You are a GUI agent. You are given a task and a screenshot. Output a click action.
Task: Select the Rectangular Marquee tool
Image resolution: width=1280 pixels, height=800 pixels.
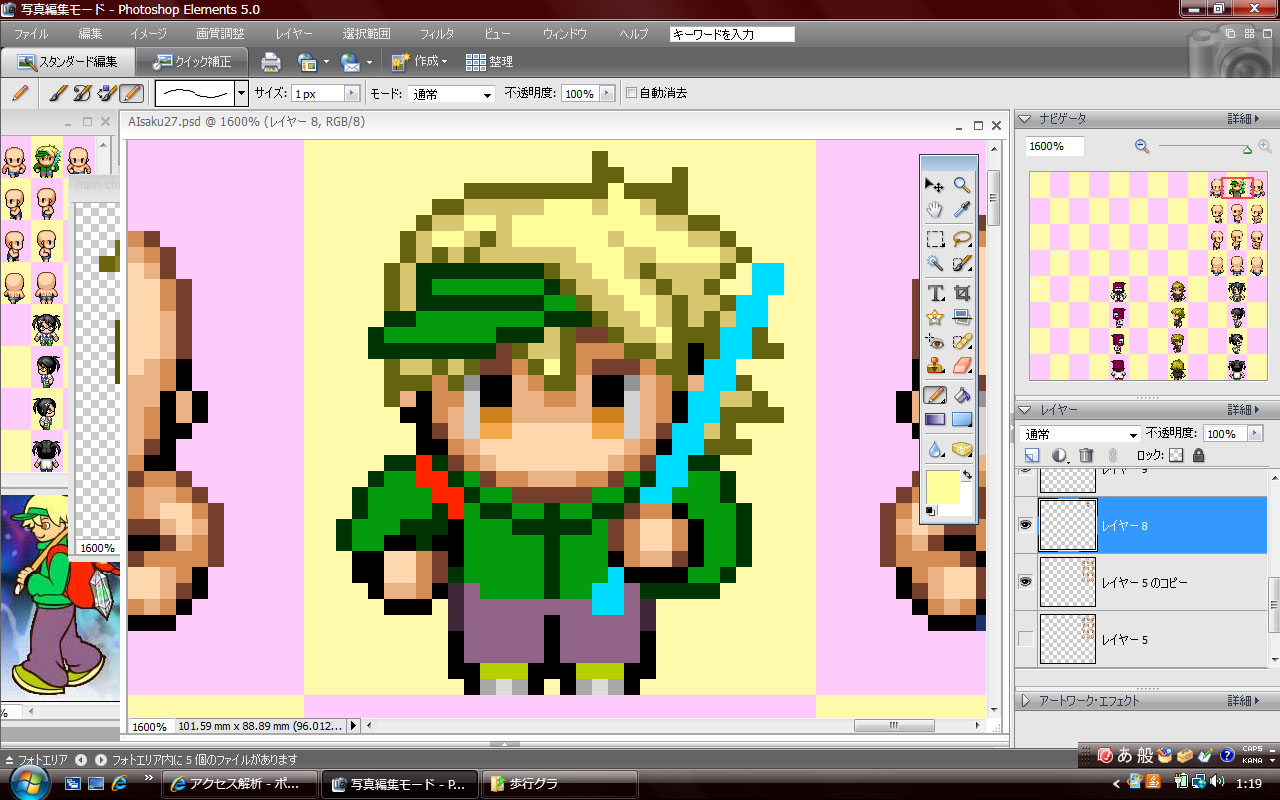(x=935, y=239)
